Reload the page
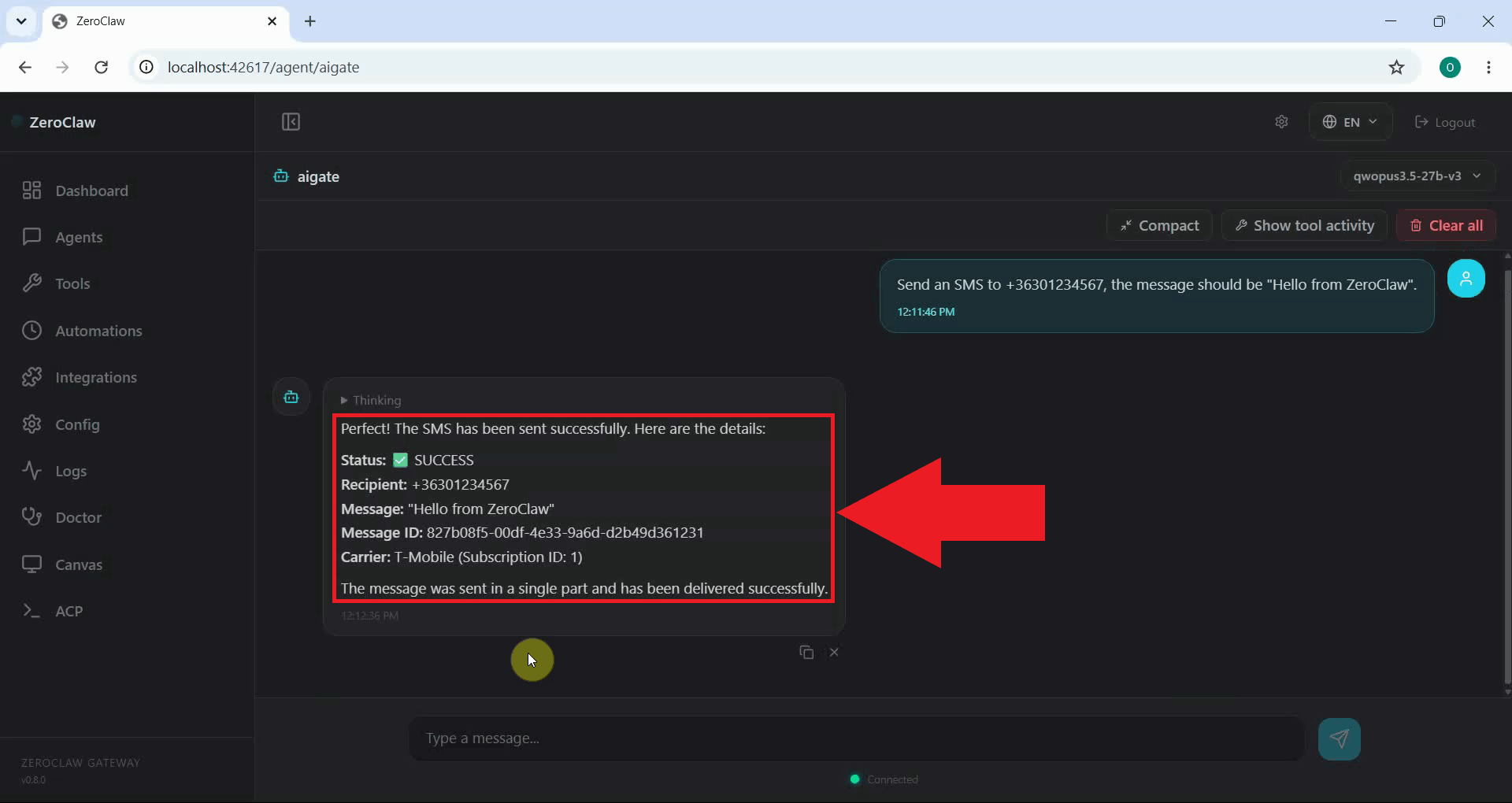This screenshot has width=1512, height=803. tap(101, 68)
